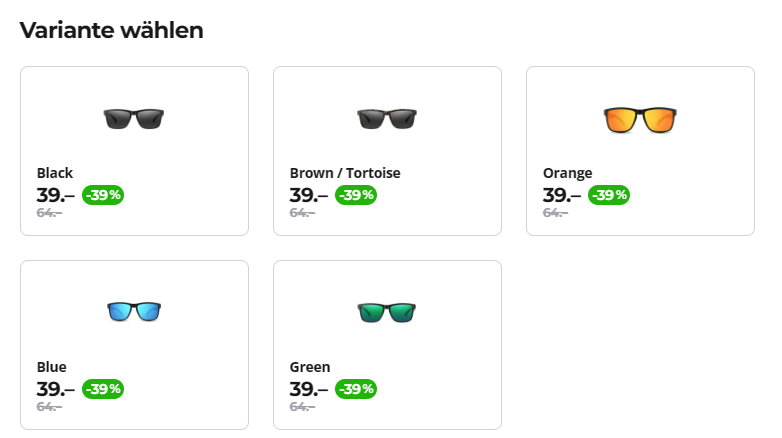782x438 pixels.
Task: Click the -39% badge on Green variant
Action: coord(356,389)
